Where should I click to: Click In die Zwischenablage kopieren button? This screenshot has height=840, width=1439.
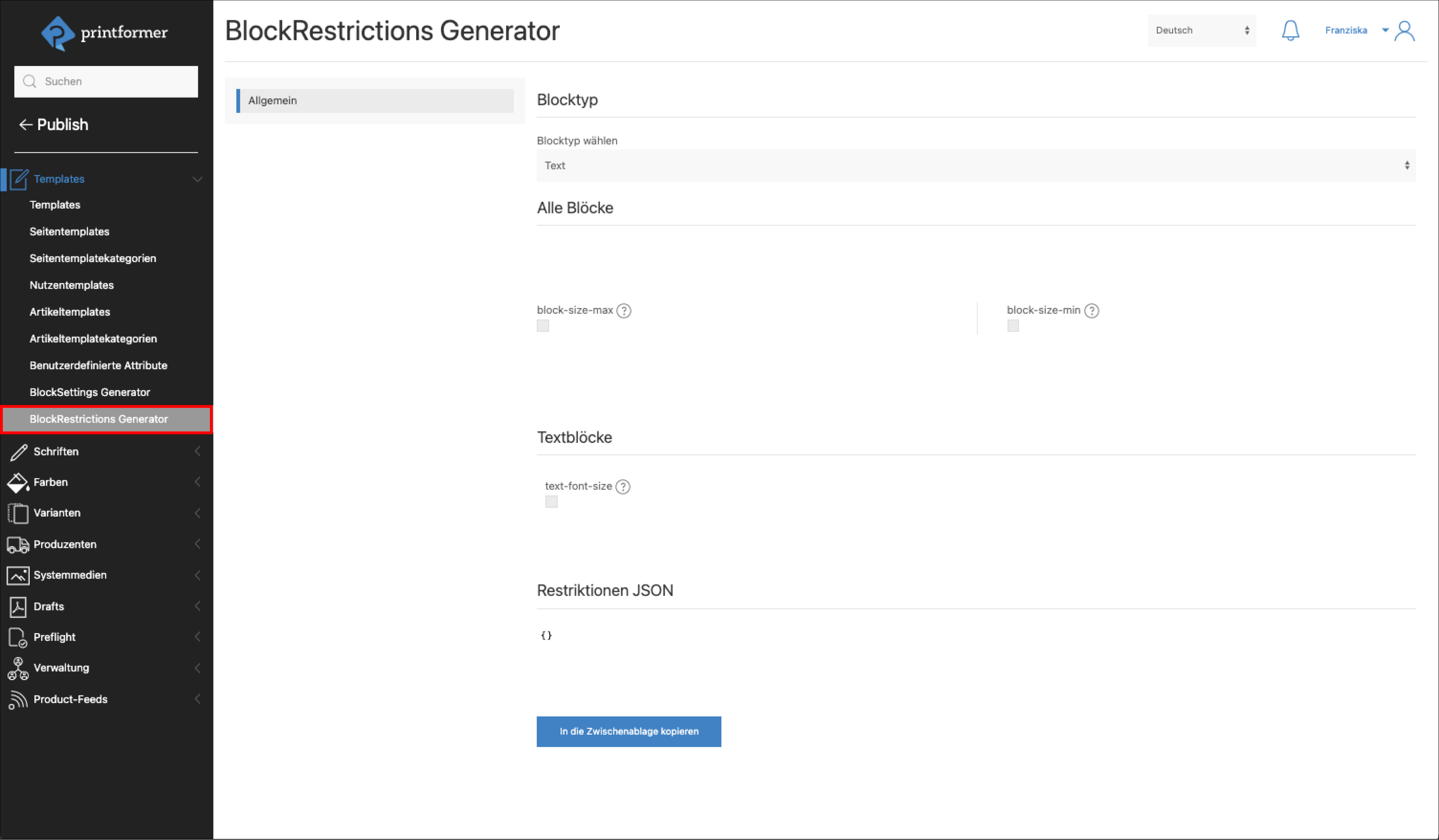point(628,732)
